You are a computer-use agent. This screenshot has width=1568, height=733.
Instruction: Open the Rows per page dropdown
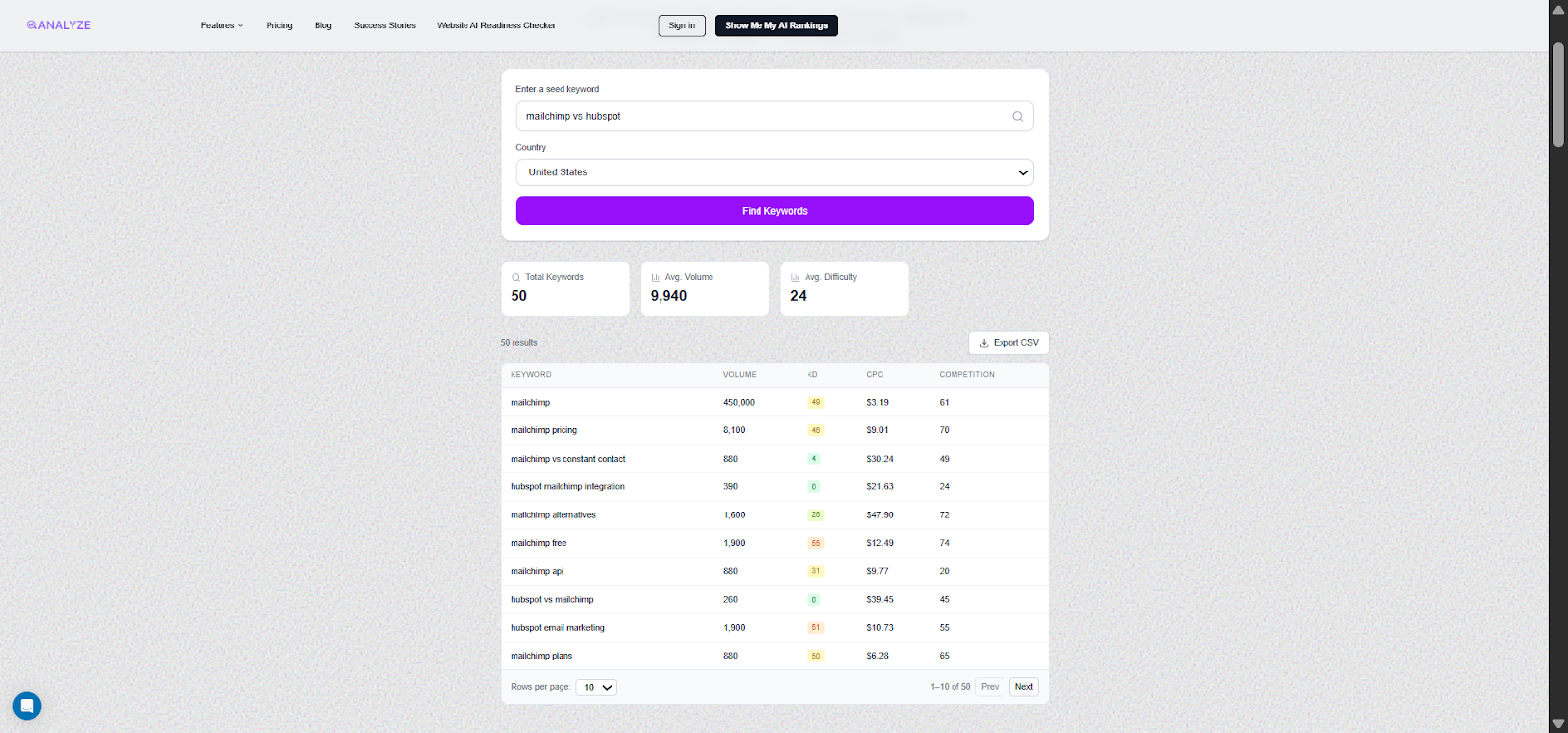point(596,687)
